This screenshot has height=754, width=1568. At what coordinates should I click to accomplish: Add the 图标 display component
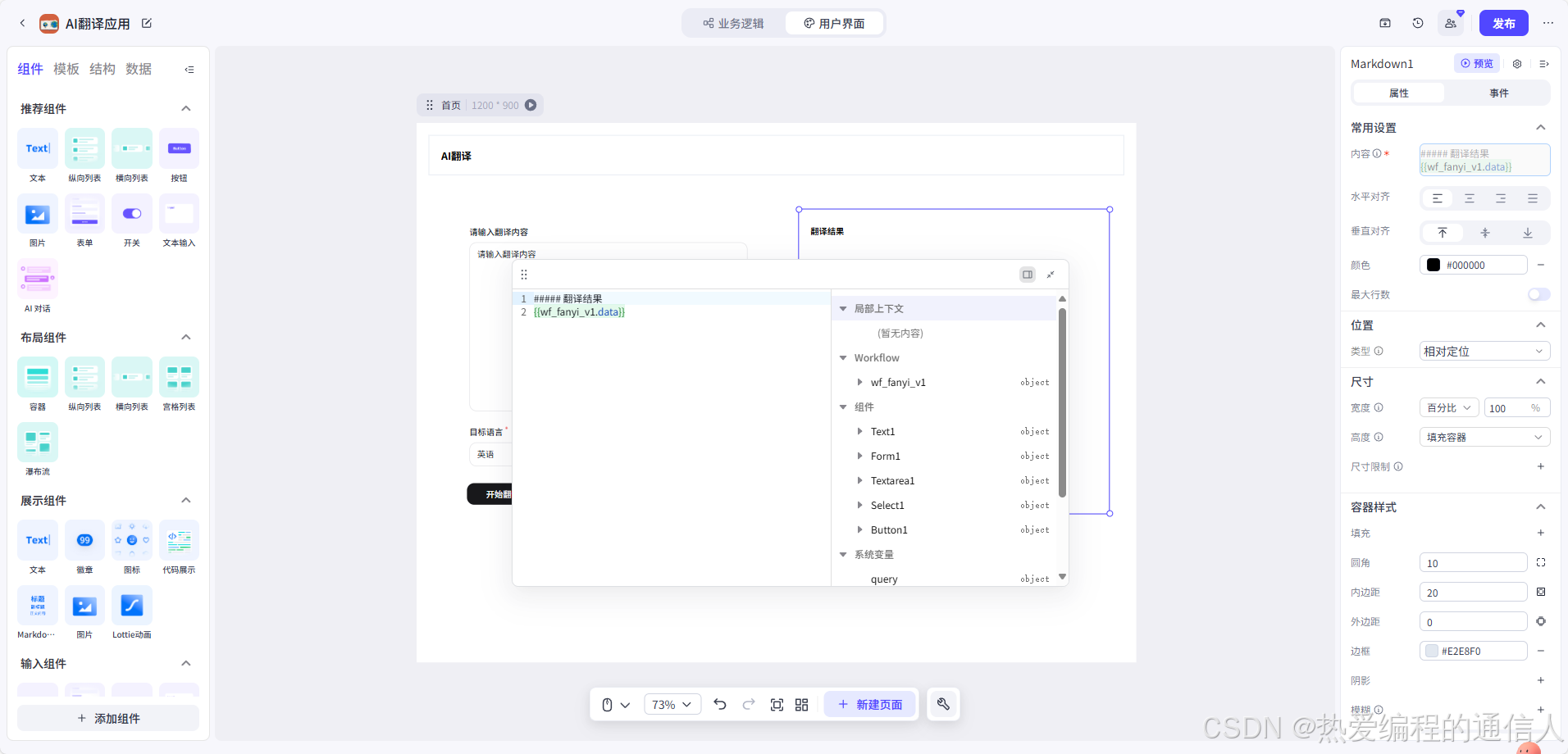point(132,540)
